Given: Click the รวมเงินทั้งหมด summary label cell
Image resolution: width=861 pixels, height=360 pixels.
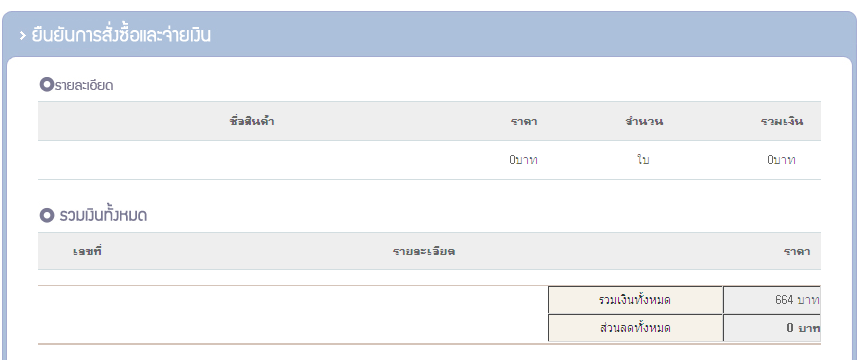Looking at the screenshot, I should point(635,300).
